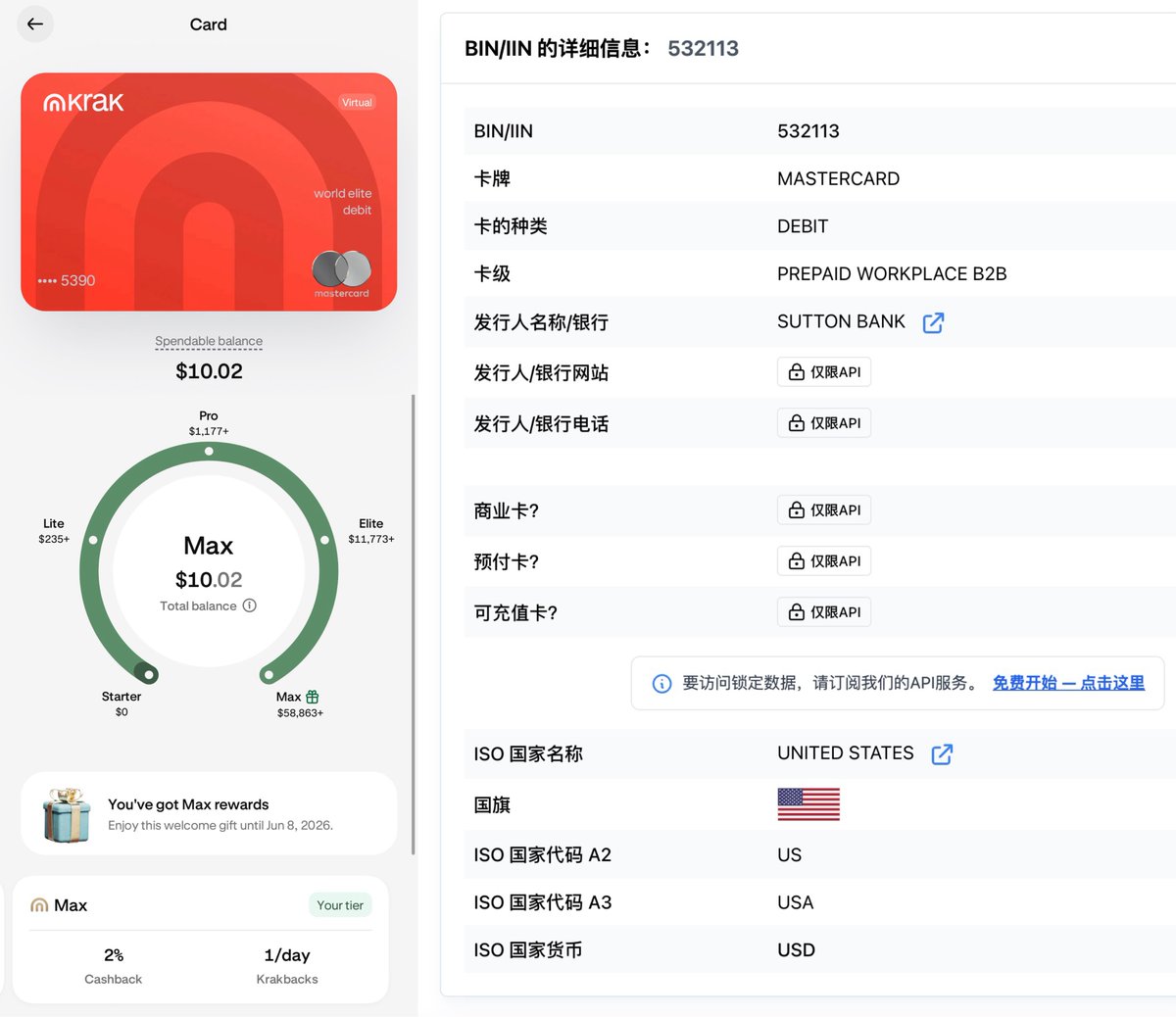Viewport: 1176px width, 1017px height.
Task: Click the Krak icon beside Max tier
Action: 39,905
